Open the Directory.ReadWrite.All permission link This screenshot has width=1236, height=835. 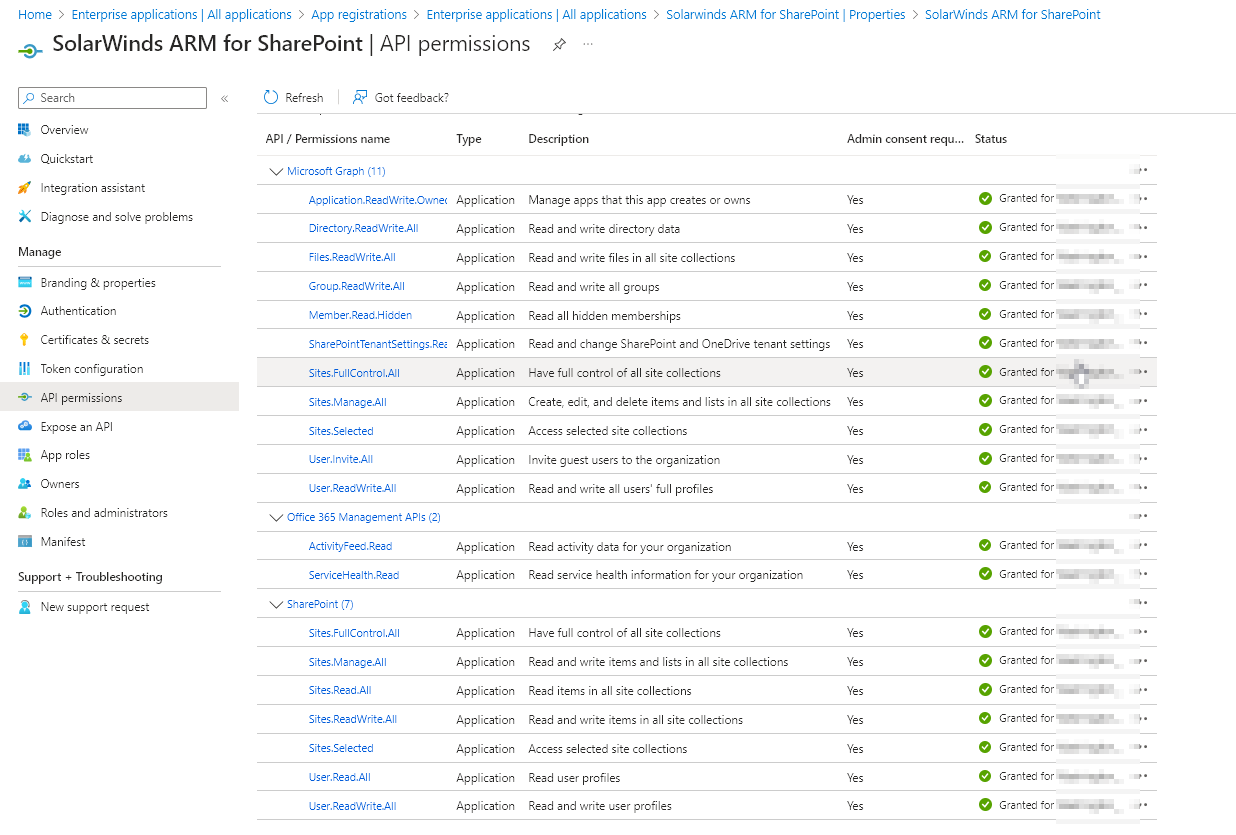pyautogui.click(x=363, y=229)
